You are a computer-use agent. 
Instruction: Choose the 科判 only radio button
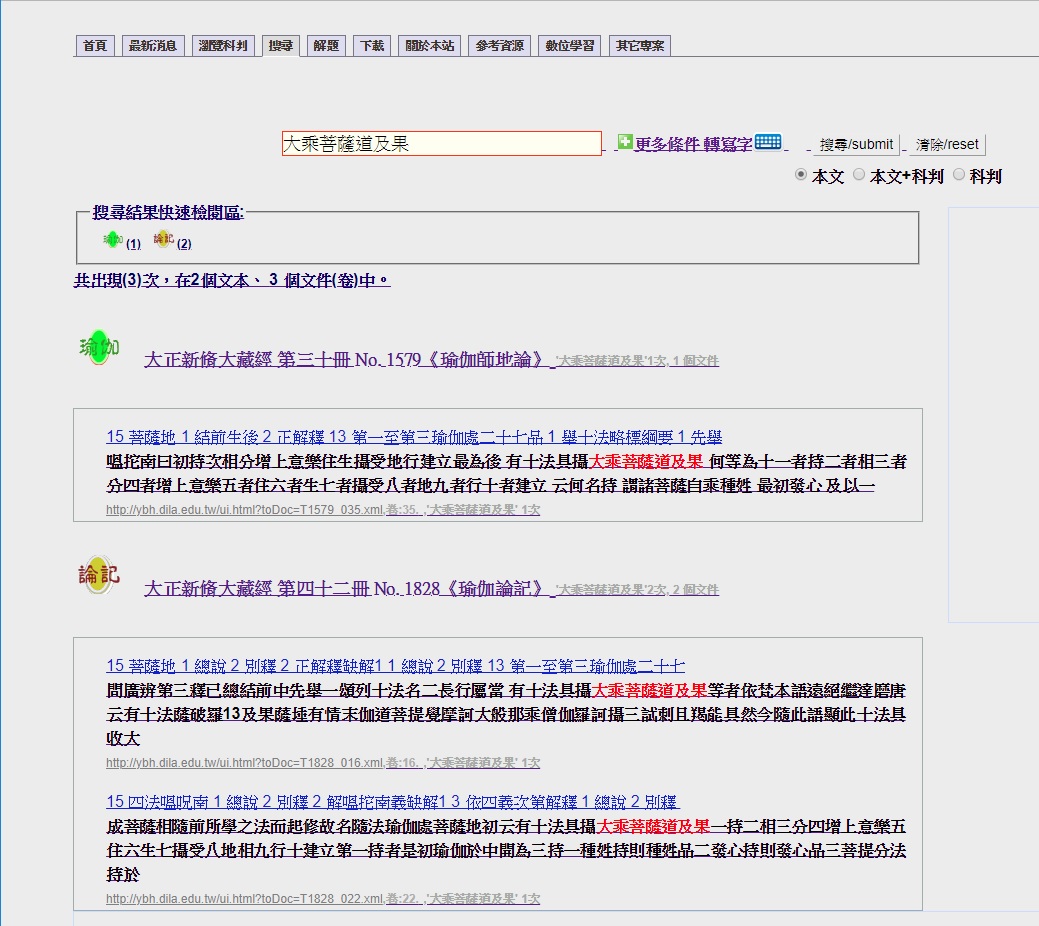[x=959, y=175]
